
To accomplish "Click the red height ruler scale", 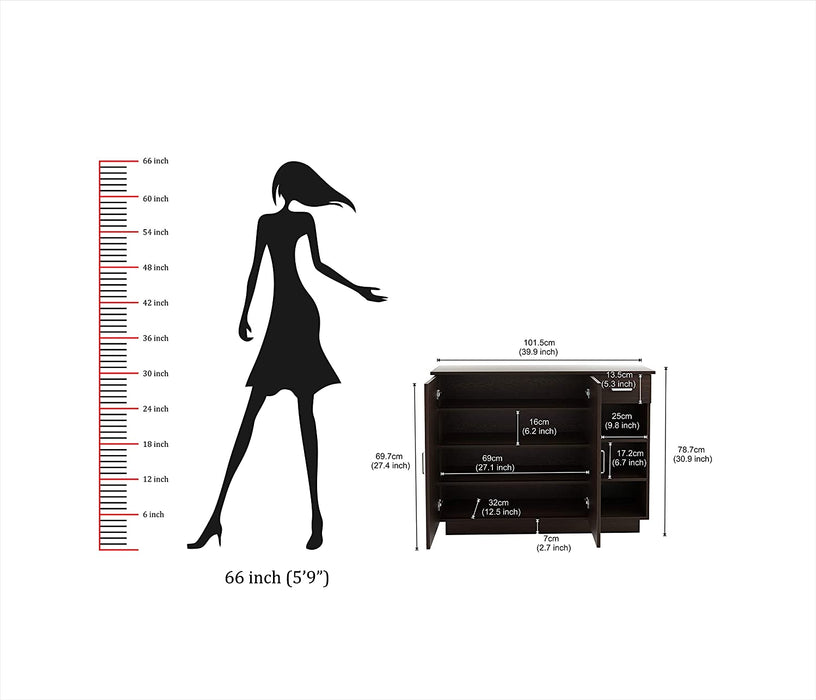I will pos(114,355).
